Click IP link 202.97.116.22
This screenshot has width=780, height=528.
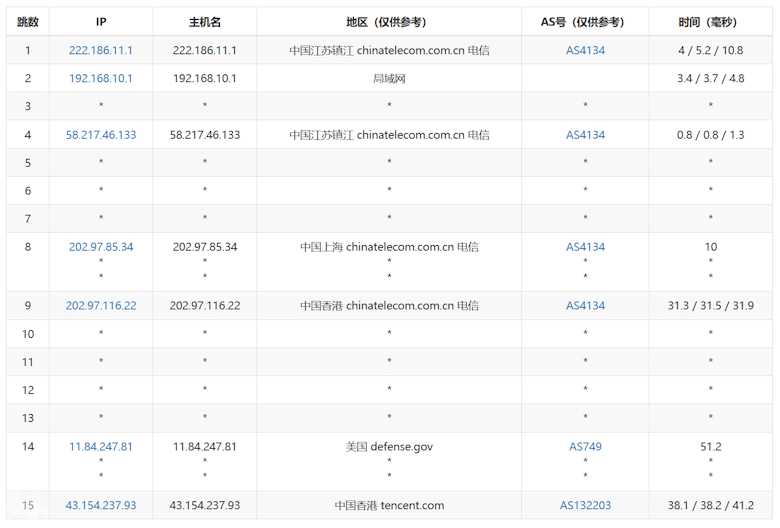(101, 305)
